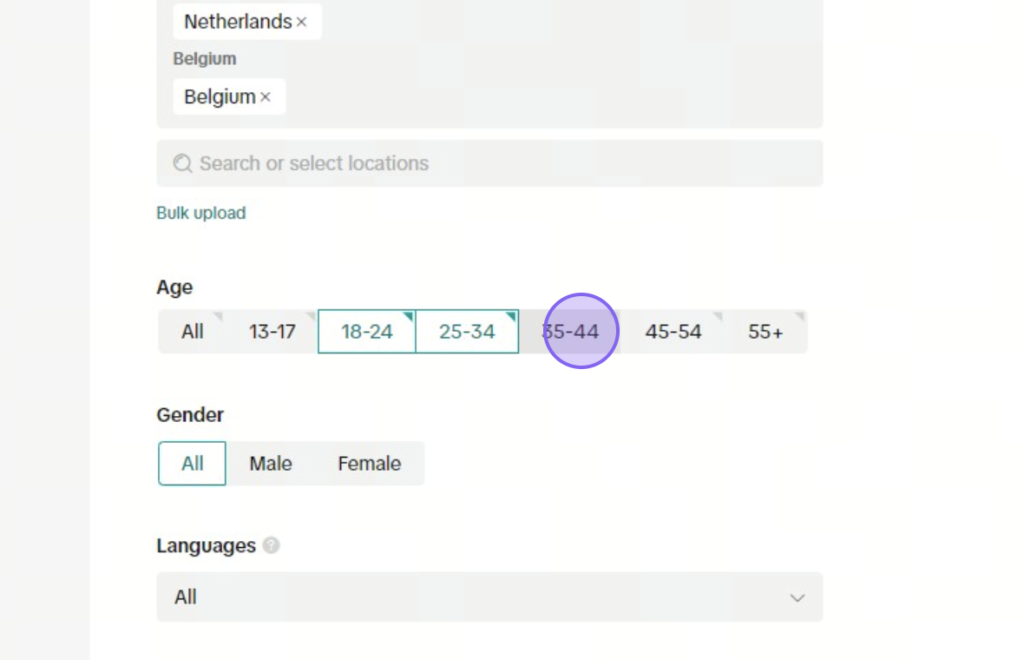Click the search magnifier icon in locations field
Screen dimensions: 1024x660
pyautogui.click(x=182, y=163)
